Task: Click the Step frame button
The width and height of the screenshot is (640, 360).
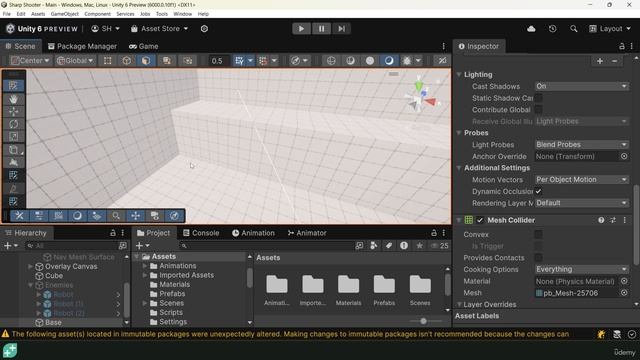Action: 341,29
